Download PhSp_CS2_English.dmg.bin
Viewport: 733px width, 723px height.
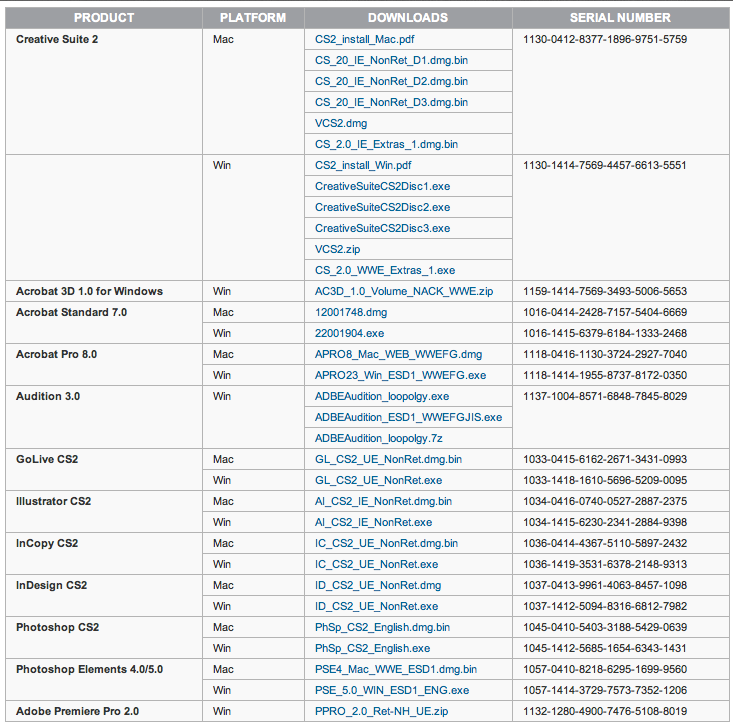[382, 628]
